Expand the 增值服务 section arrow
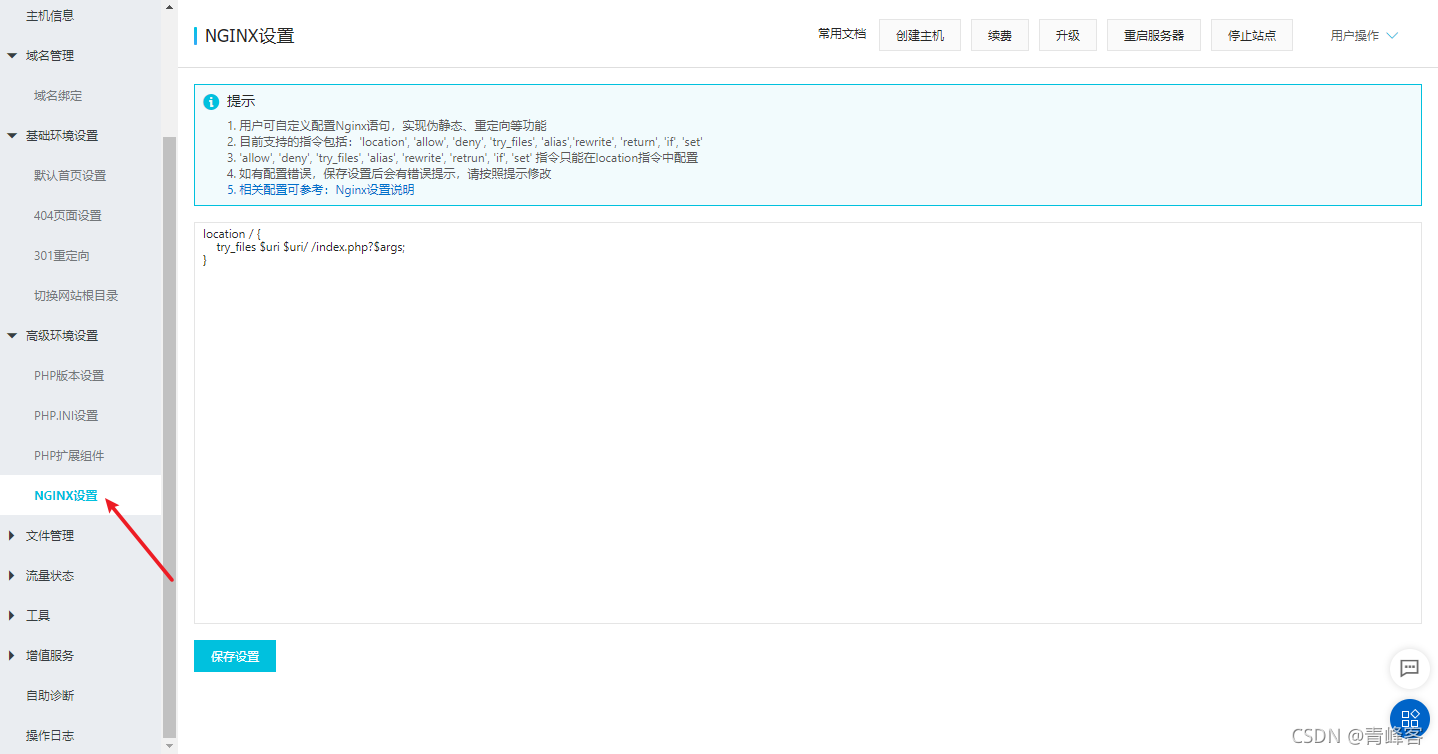Viewport: 1438px width, 754px height. pyautogui.click(x=12, y=656)
